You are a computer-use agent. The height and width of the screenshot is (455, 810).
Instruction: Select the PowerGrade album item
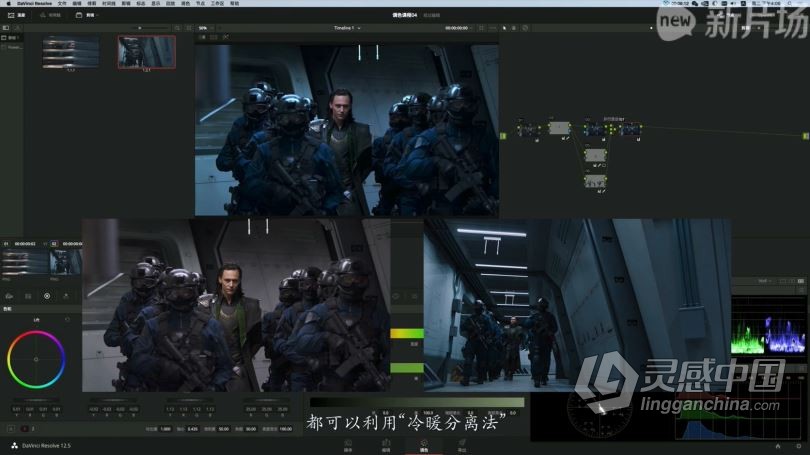pyautogui.click(x=11, y=47)
